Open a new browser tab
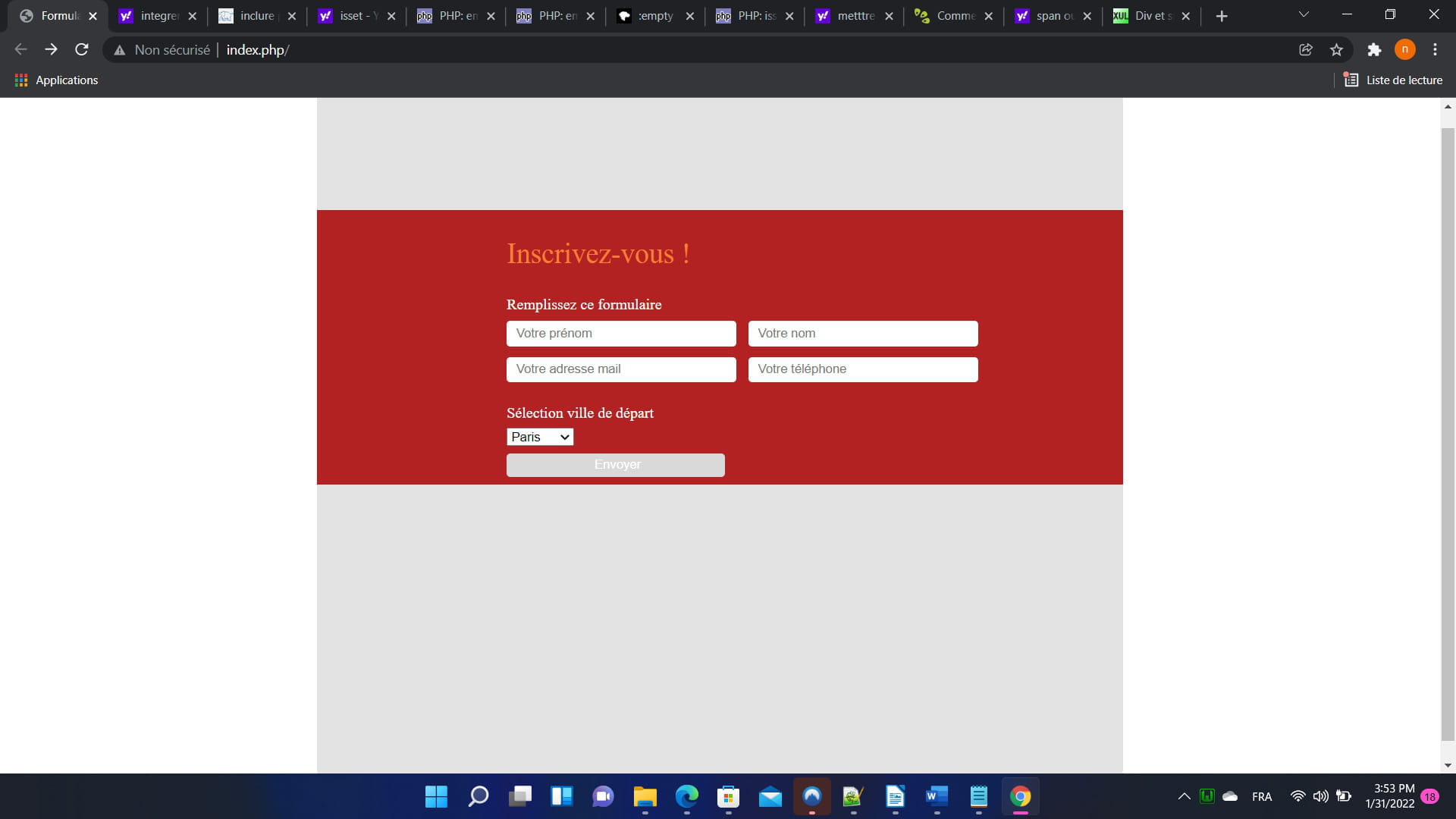 pyautogui.click(x=1221, y=16)
